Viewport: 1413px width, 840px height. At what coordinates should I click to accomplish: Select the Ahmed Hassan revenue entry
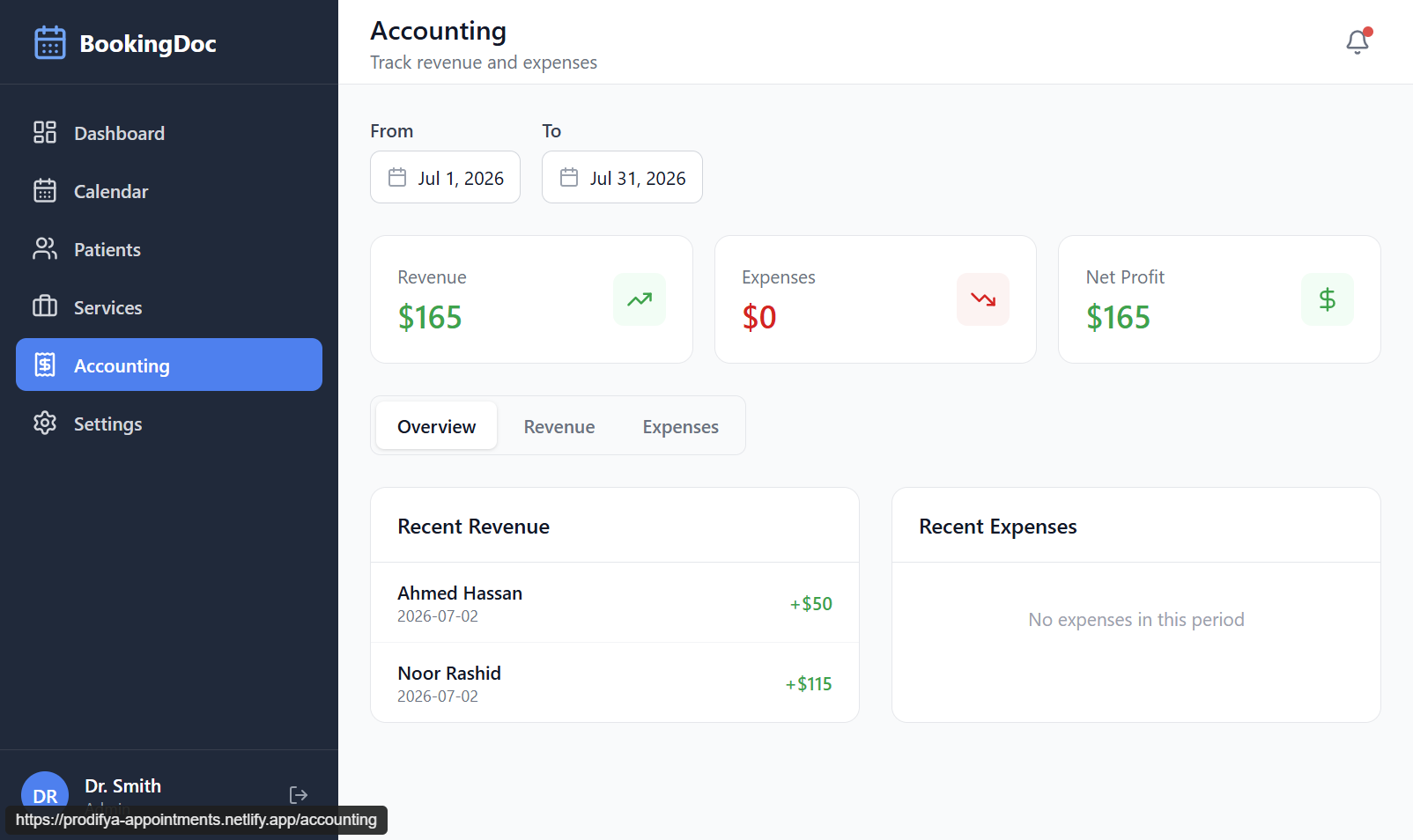(x=615, y=603)
